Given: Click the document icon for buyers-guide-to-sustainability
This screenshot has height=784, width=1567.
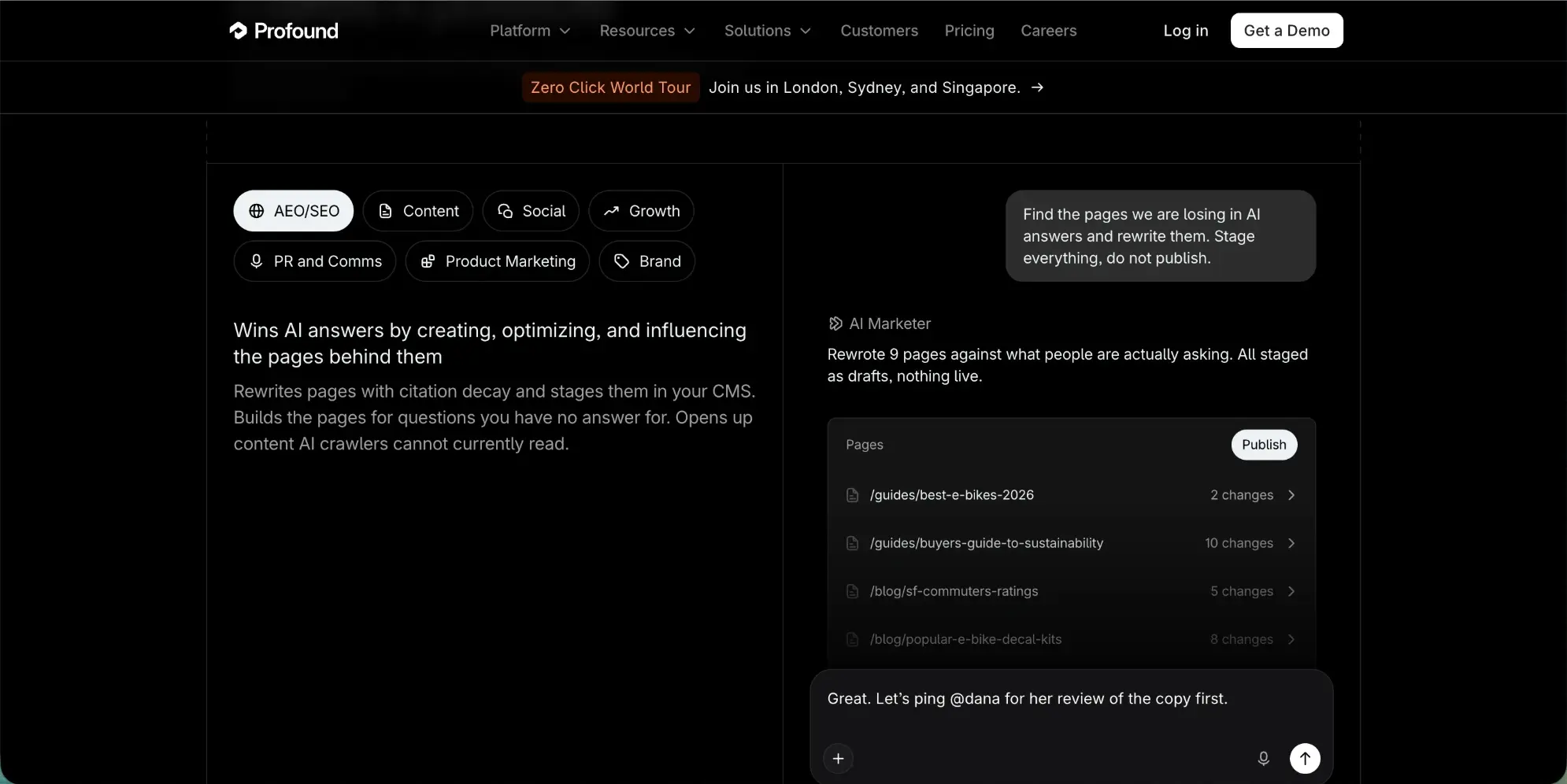Looking at the screenshot, I should coord(852,543).
